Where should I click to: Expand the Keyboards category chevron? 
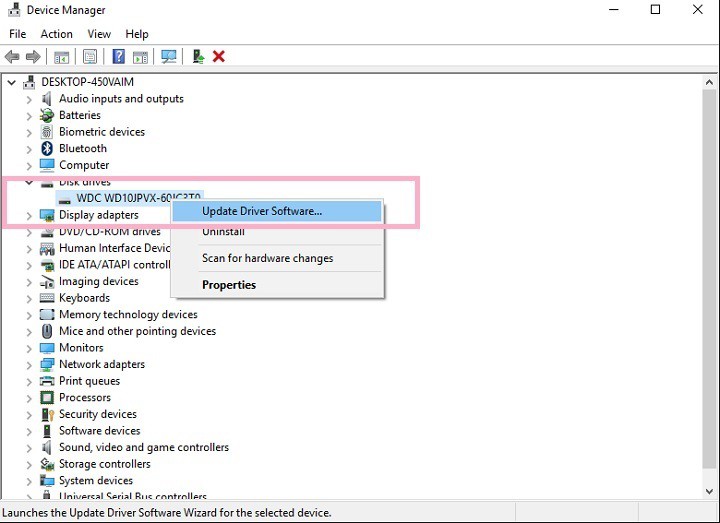click(x=29, y=298)
